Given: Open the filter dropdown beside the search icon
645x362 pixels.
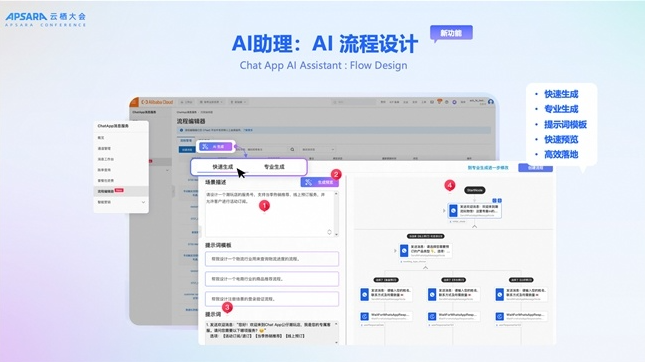Looking at the screenshot, I should click(x=318, y=149).
